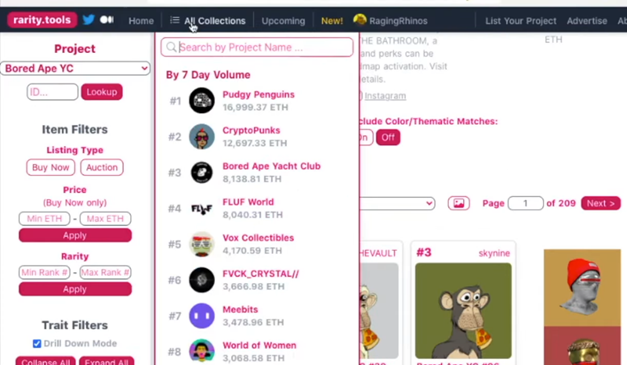
Task: Focus the Min Rank # field
Action: [44, 272]
